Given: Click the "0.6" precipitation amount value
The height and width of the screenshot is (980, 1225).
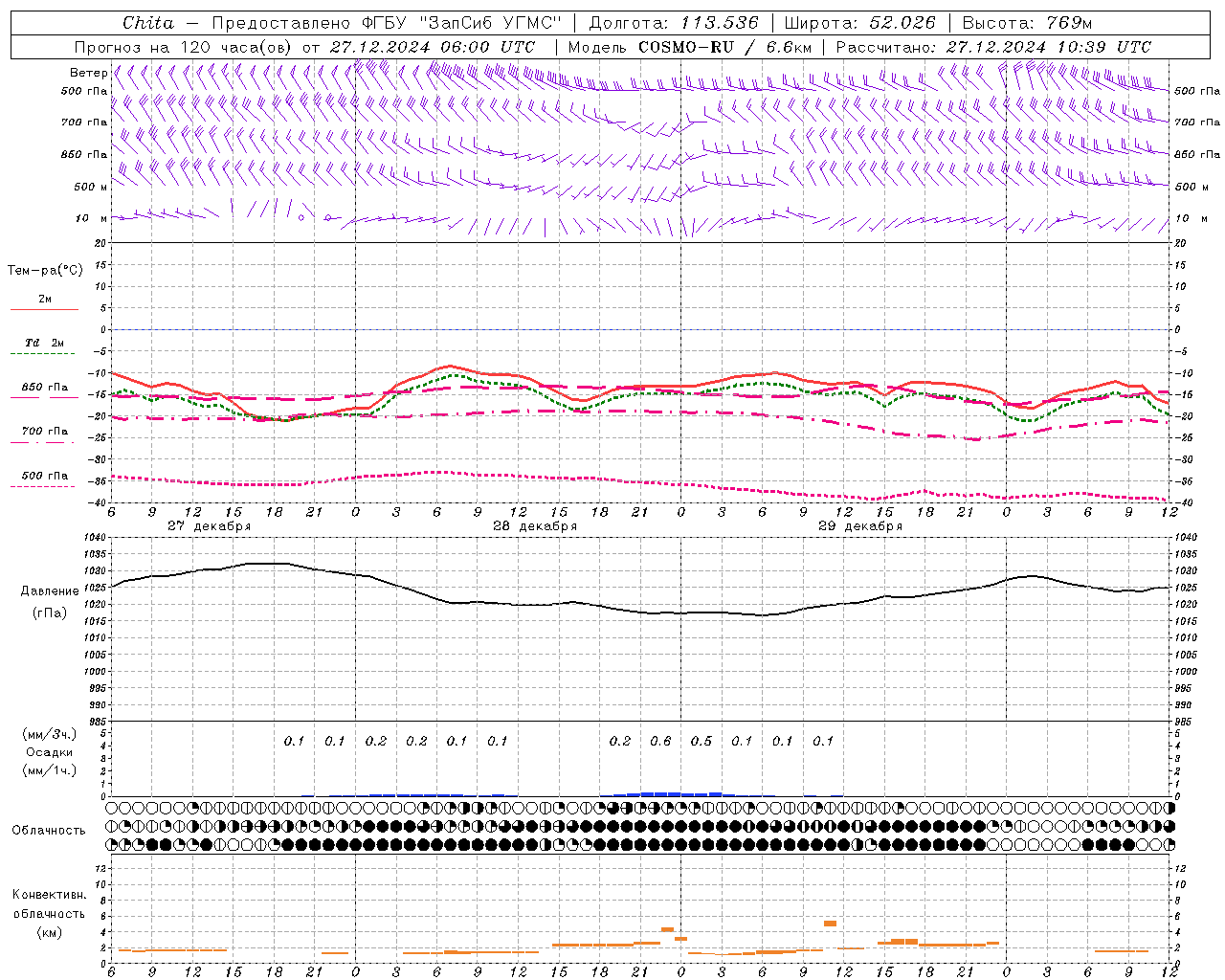Looking at the screenshot, I should pos(660,741).
